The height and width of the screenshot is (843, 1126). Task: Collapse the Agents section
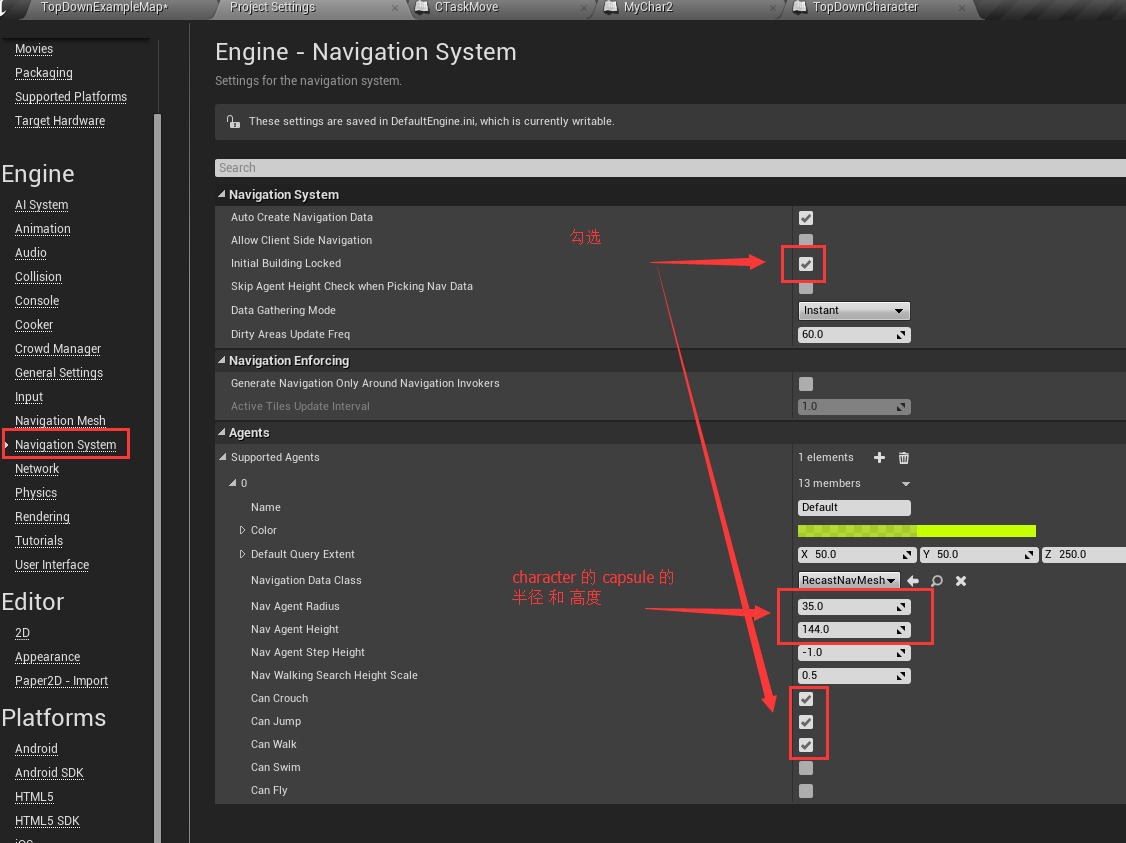point(221,432)
